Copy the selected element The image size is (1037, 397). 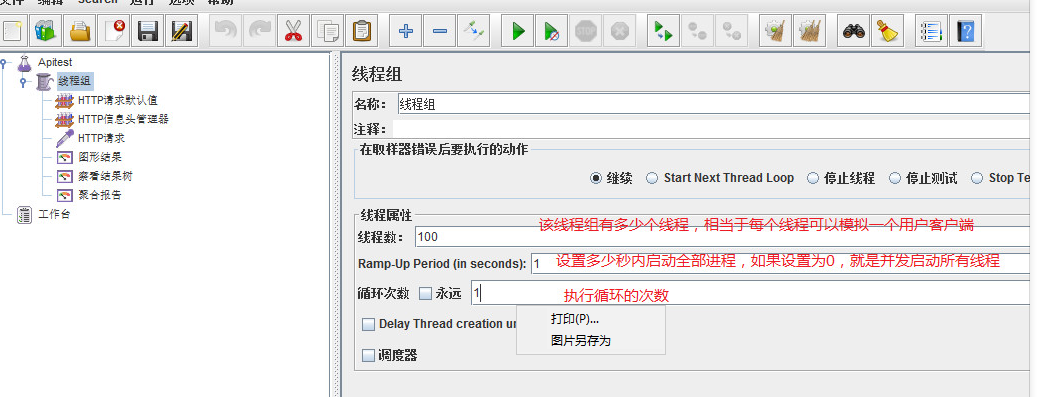tap(327, 31)
